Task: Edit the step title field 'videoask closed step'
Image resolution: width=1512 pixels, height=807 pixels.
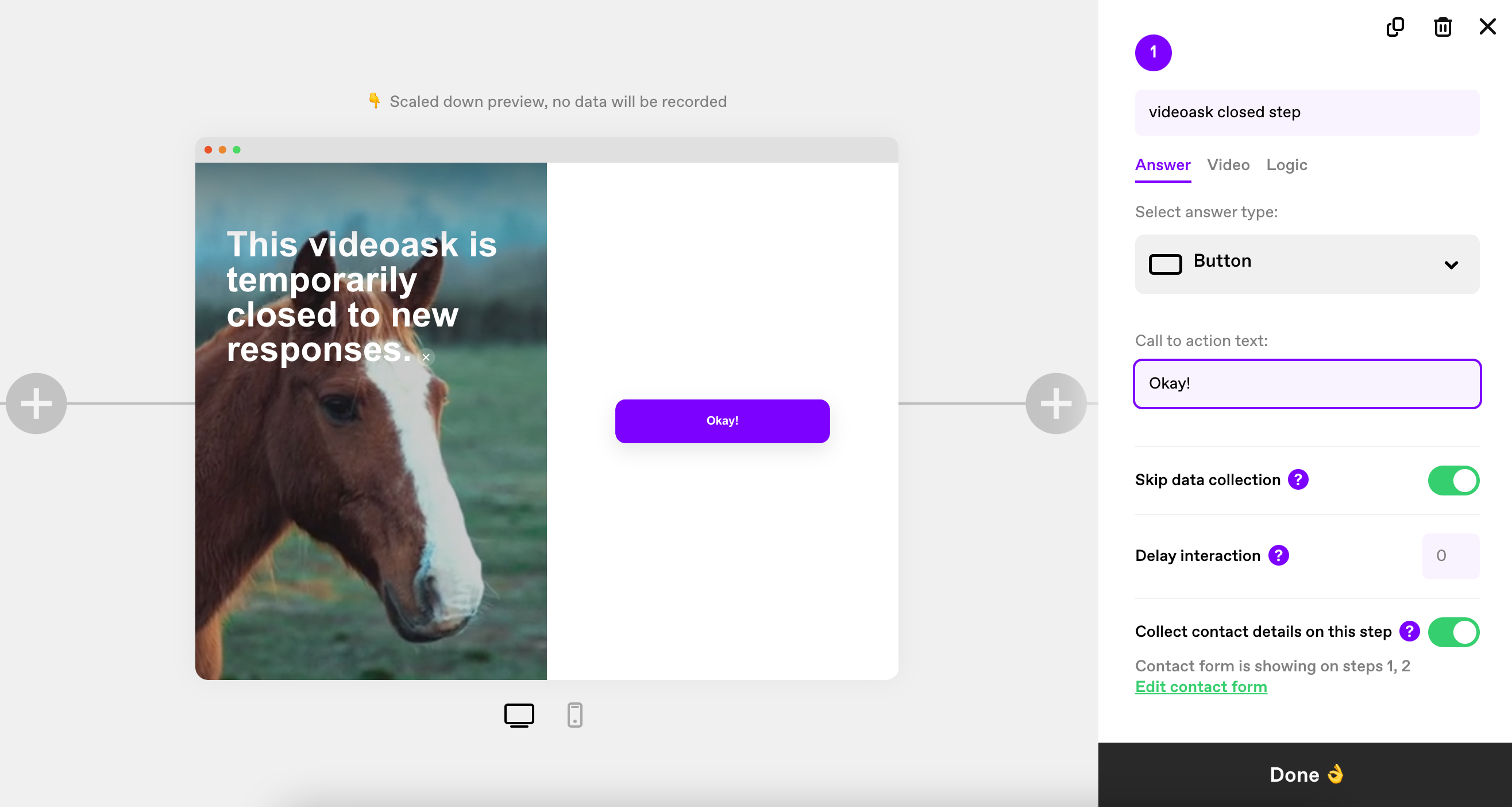Action: (1306, 112)
